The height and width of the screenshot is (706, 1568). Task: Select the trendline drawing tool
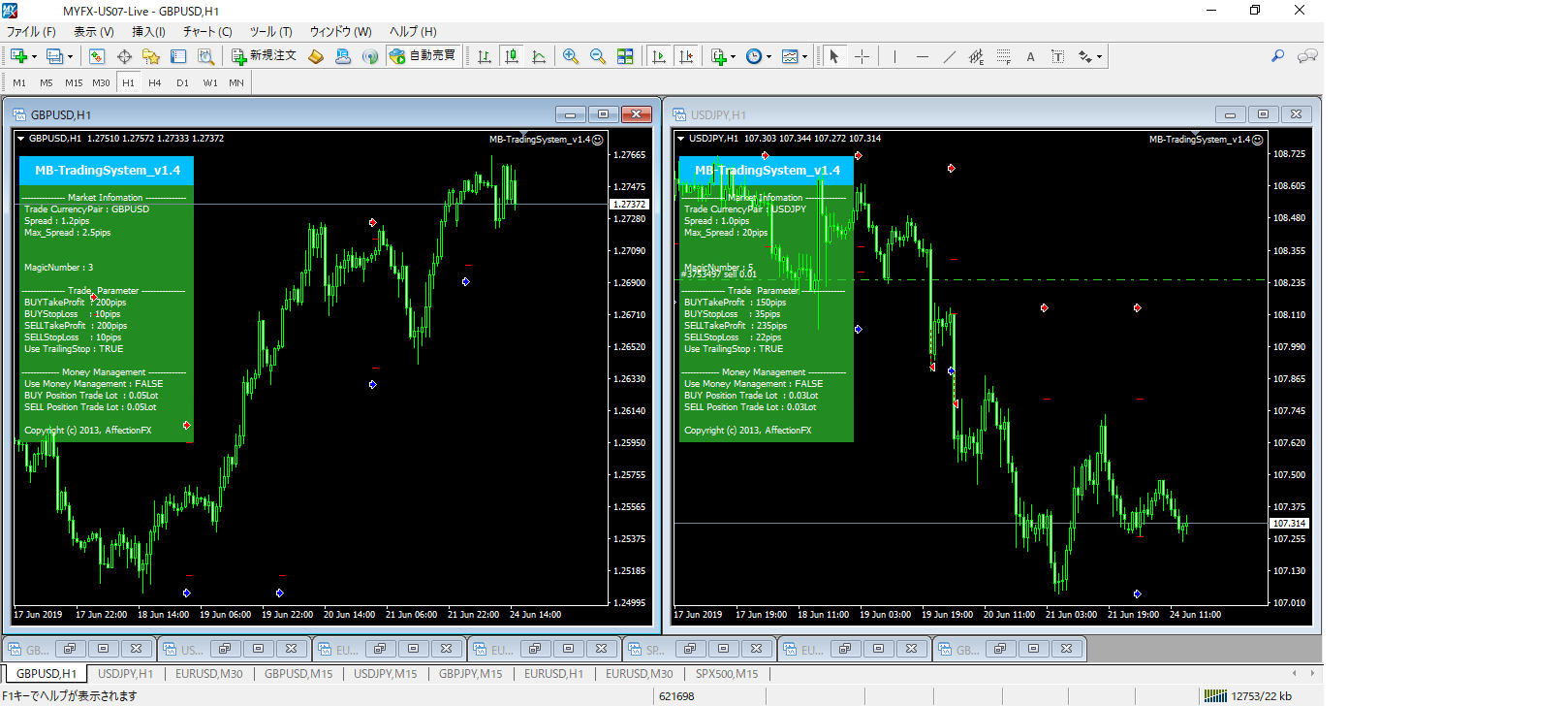click(x=949, y=56)
